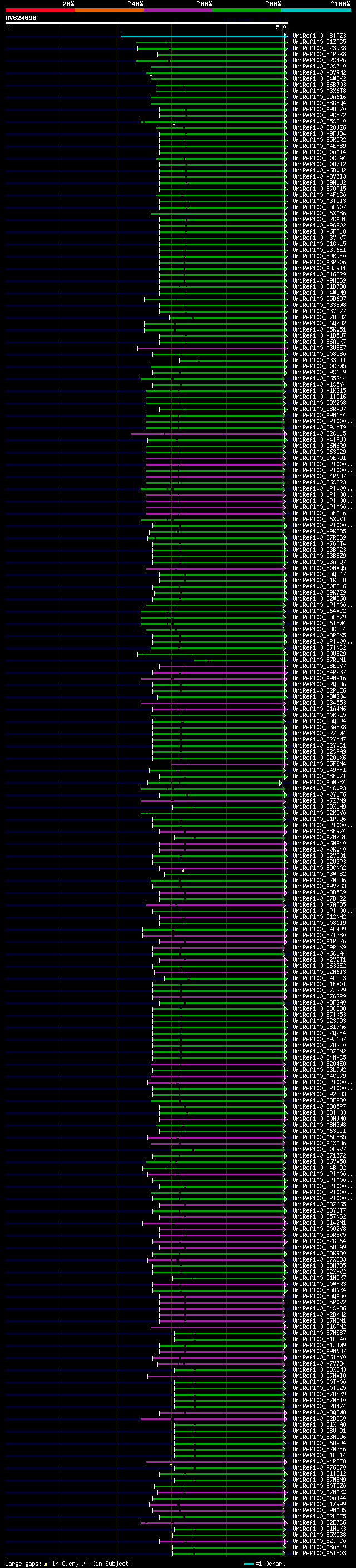Click the white query sequence ruler bar

[147, 22]
